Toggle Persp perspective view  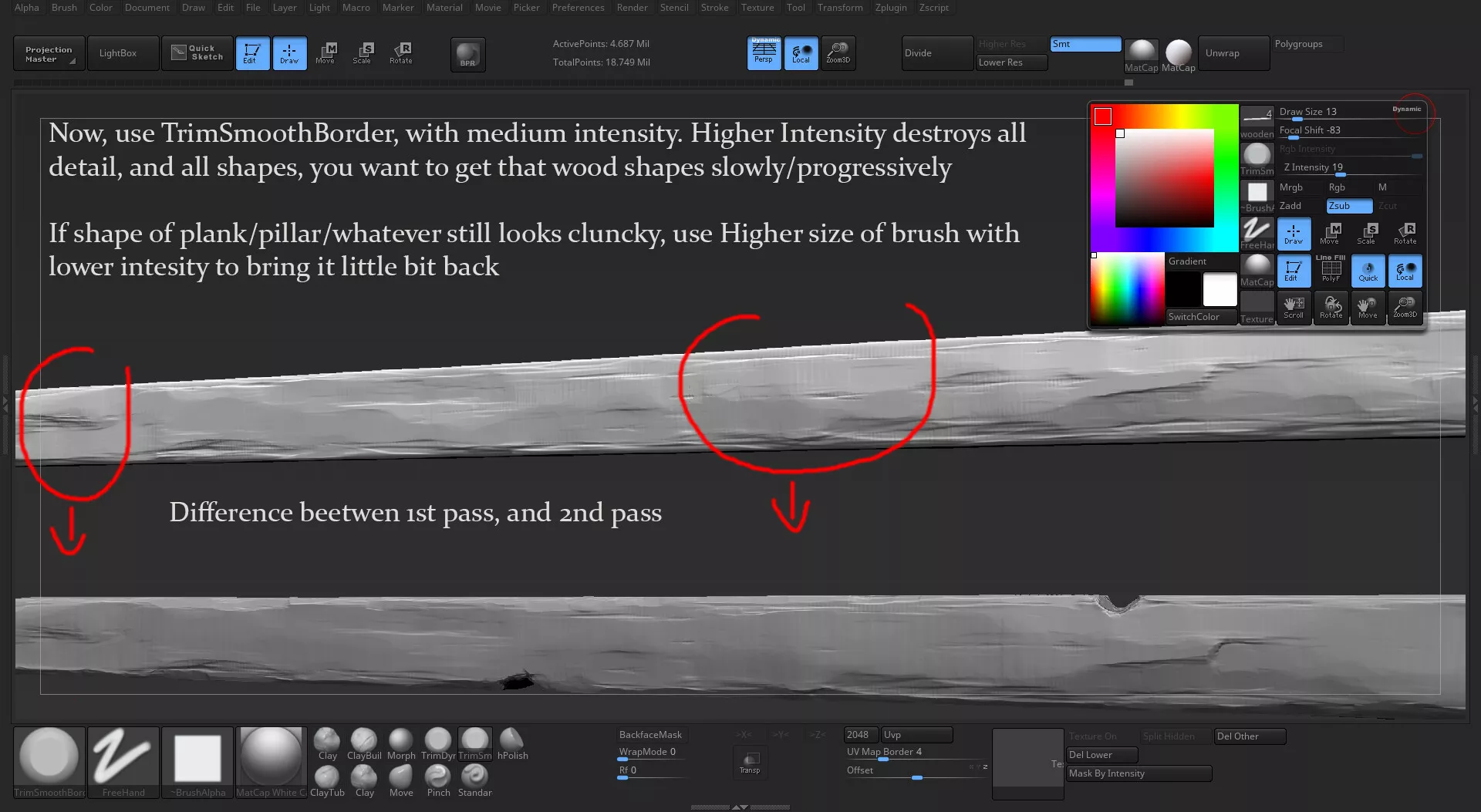(x=764, y=53)
